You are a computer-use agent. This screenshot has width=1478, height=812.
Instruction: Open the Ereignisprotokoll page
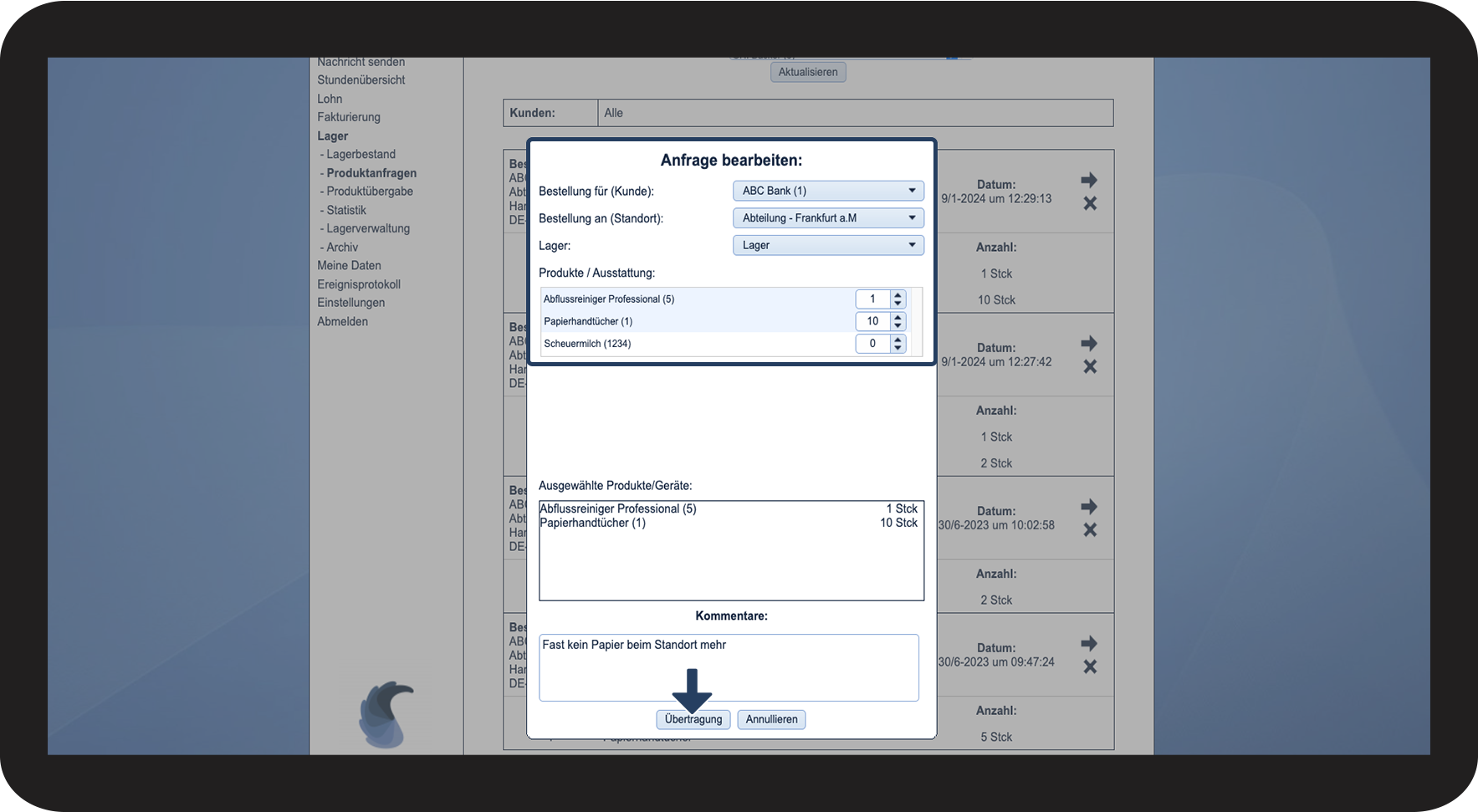click(x=359, y=284)
